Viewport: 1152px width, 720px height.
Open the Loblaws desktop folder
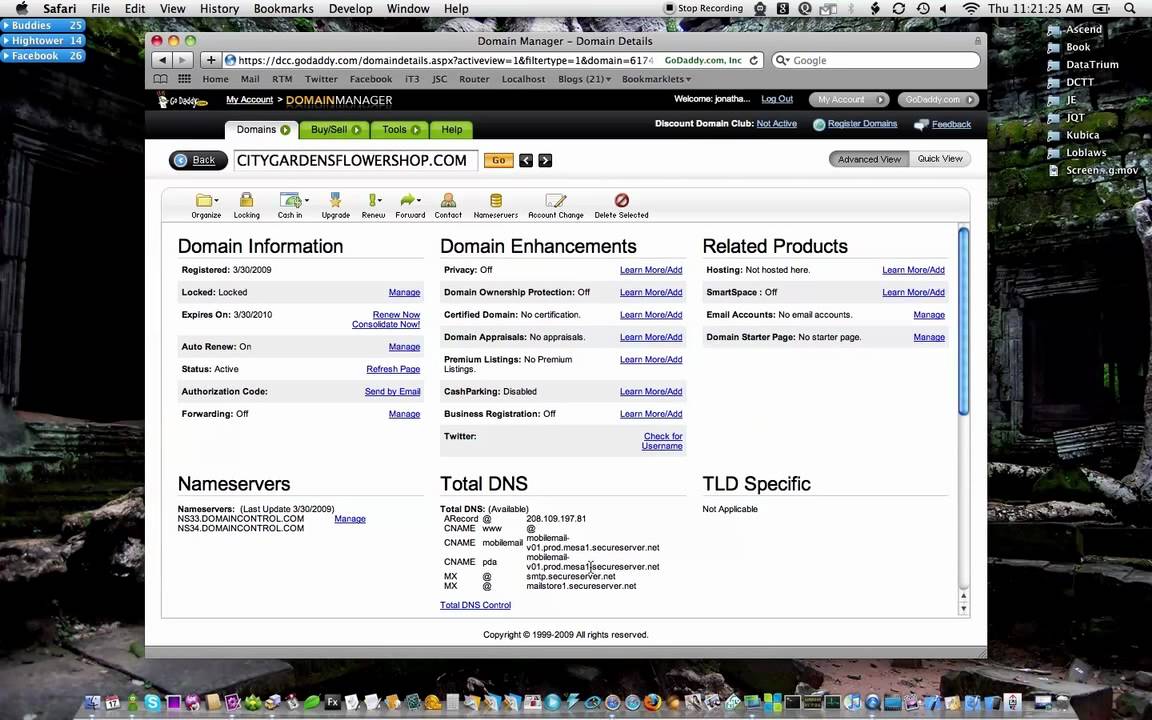tap(1076, 153)
